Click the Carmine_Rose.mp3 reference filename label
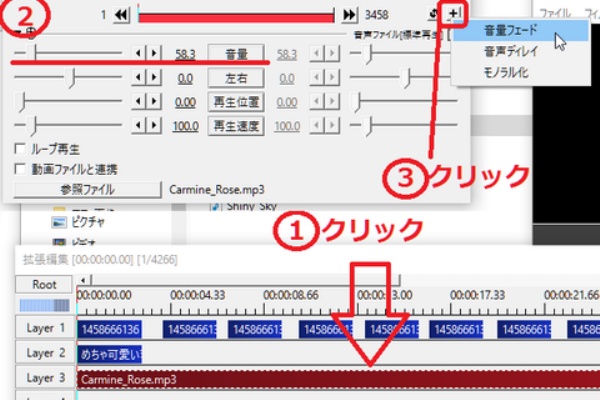 coord(217,190)
